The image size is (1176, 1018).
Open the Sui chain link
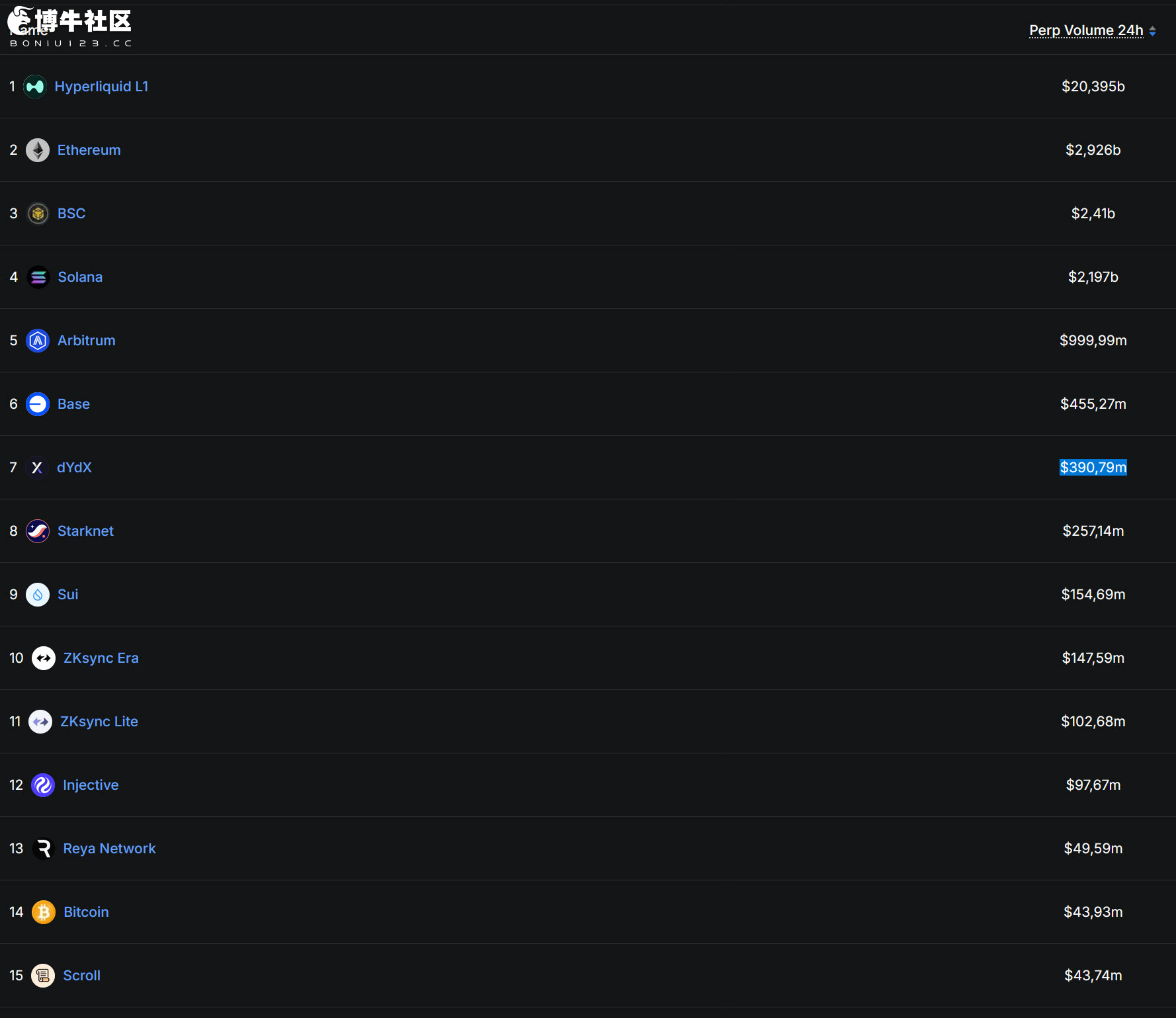(x=68, y=595)
